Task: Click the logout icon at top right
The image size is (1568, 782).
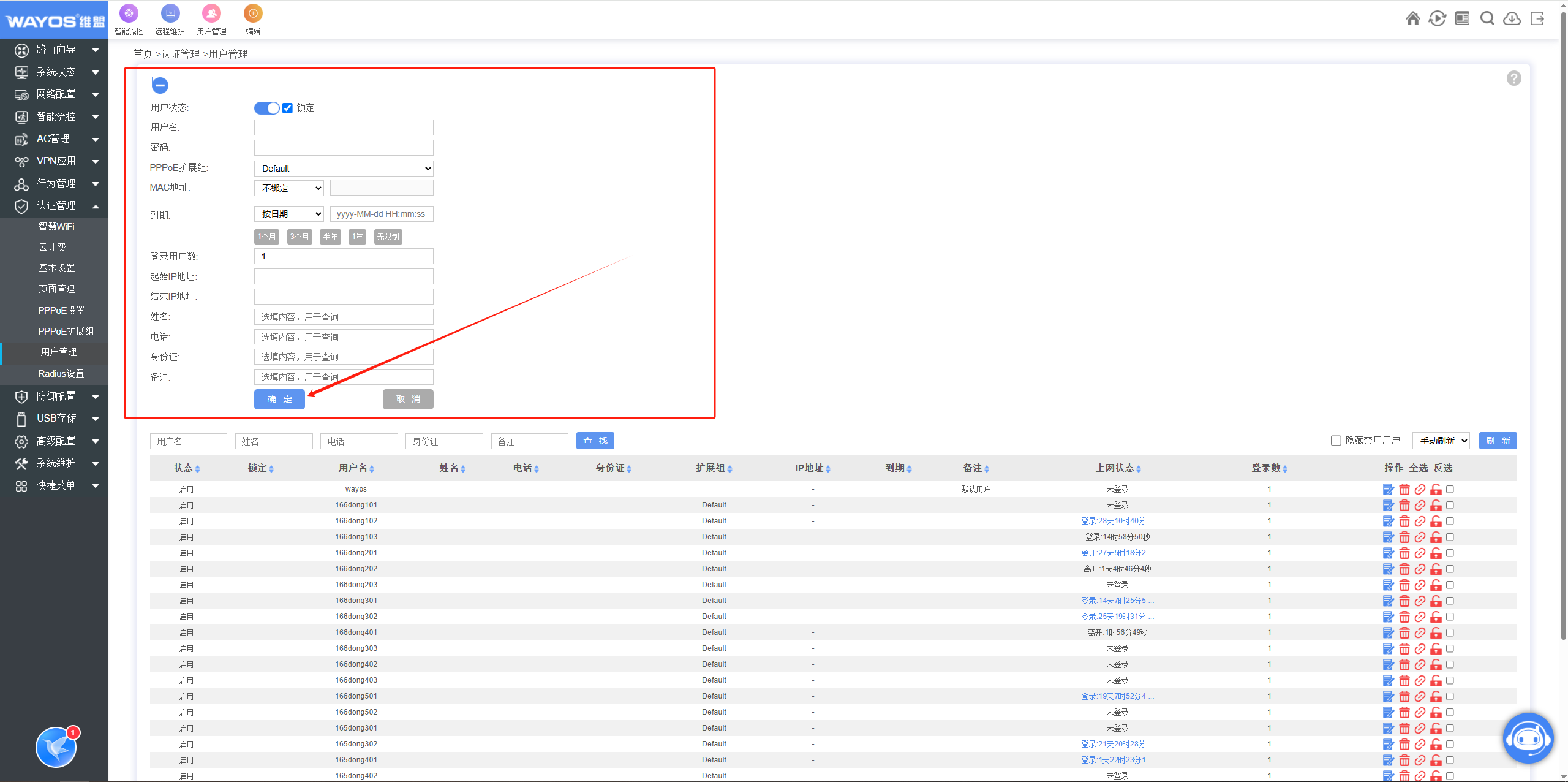Action: [x=1537, y=18]
